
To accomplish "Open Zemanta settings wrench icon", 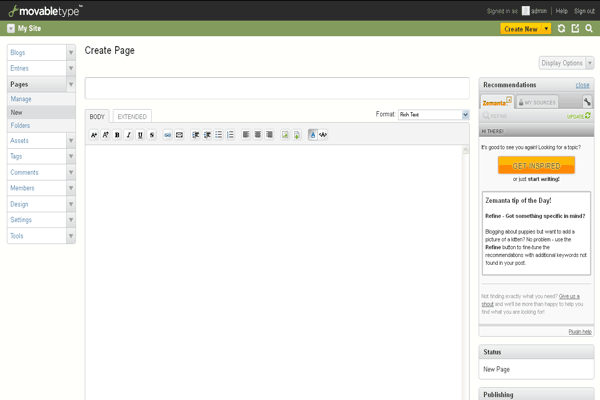I will coord(587,102).
